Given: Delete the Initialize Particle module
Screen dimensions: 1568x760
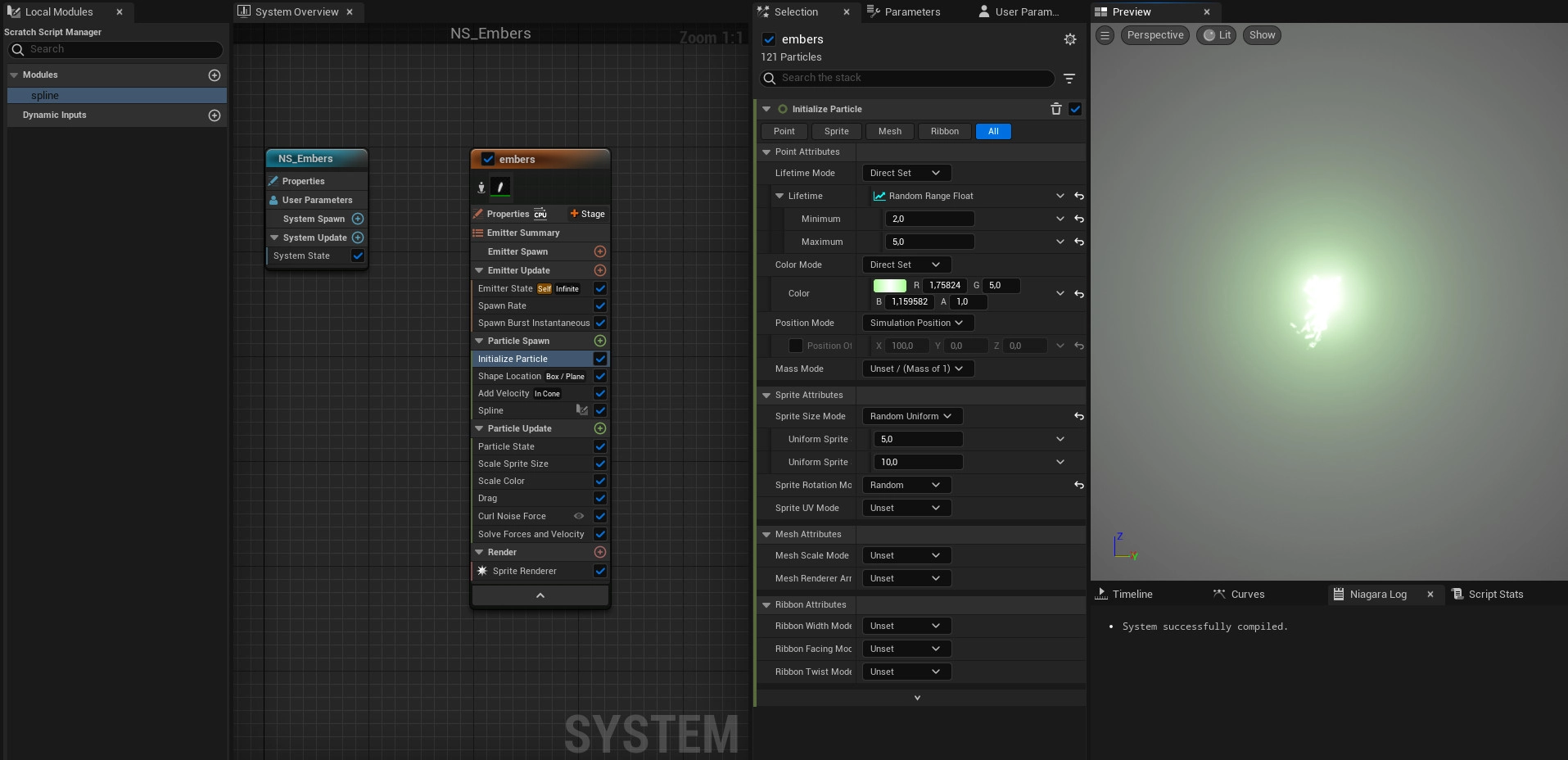Looking at the screenshot, I should pos(1055,109).
